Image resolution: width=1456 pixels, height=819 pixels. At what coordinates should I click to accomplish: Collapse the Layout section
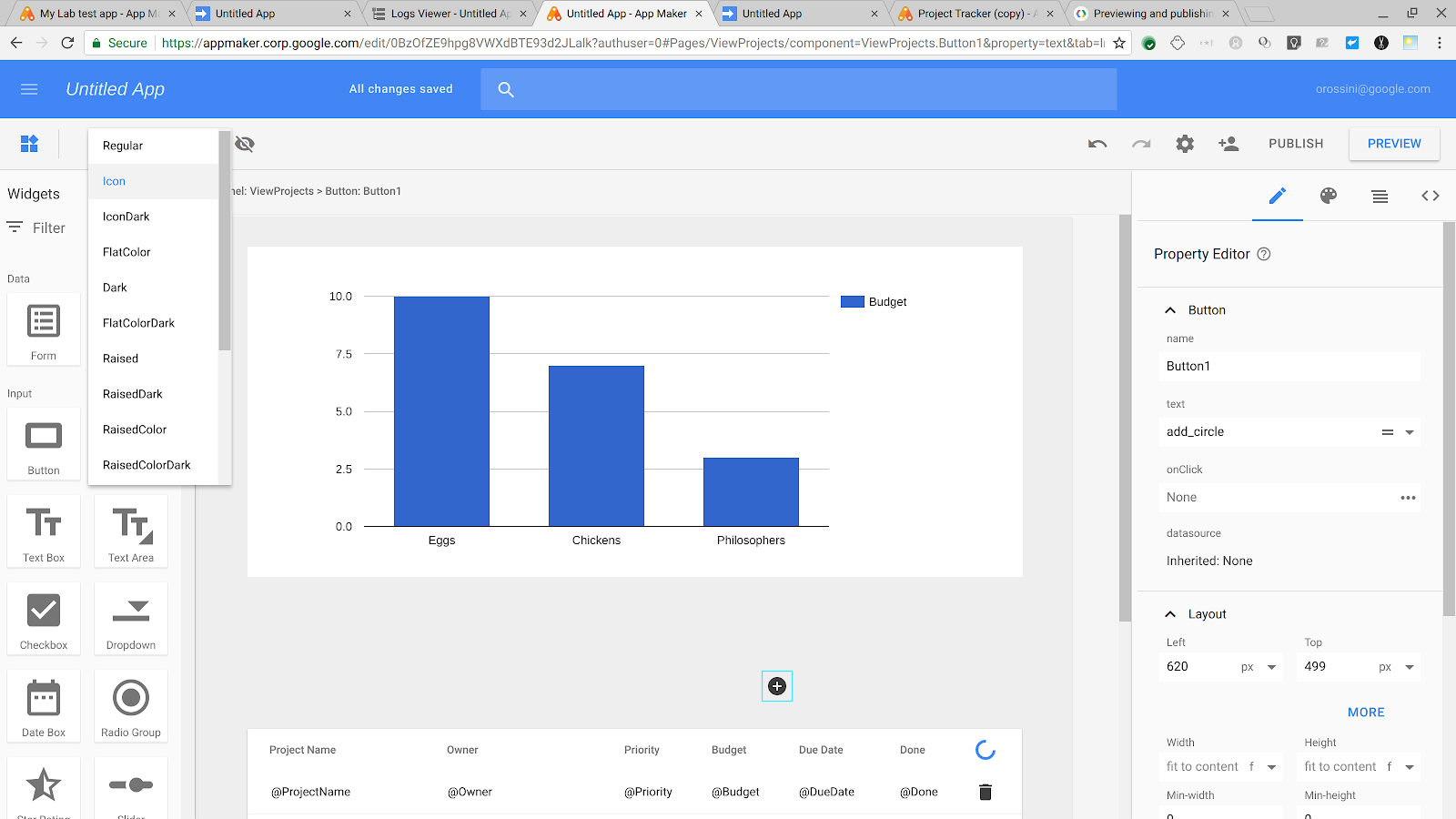point(1170,613)
